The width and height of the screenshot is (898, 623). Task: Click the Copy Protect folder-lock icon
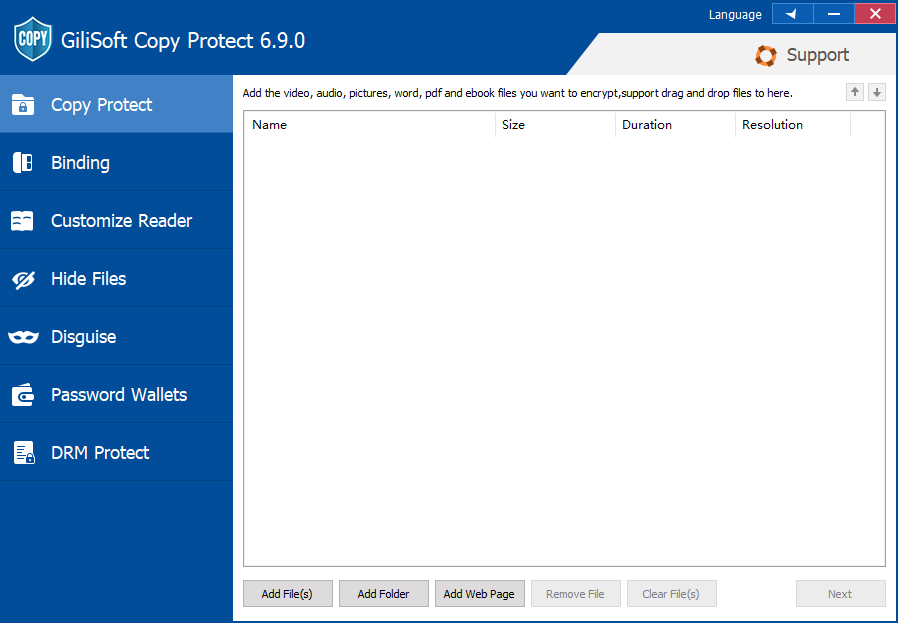point(23,105)
